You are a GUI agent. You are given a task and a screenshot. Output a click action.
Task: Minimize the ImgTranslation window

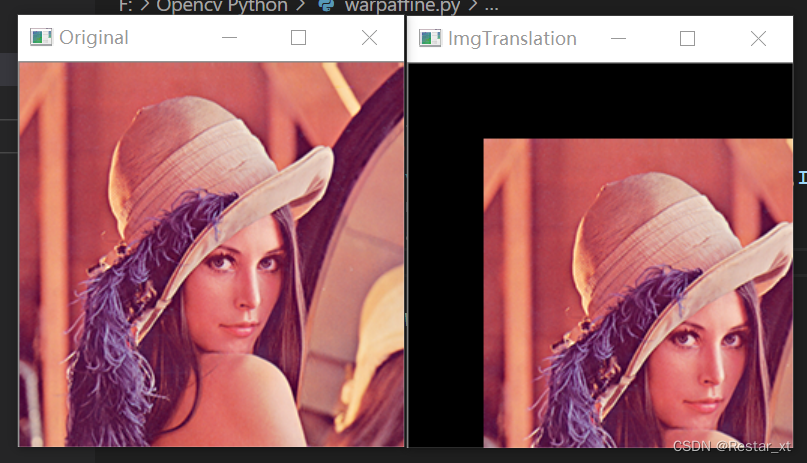619,39
